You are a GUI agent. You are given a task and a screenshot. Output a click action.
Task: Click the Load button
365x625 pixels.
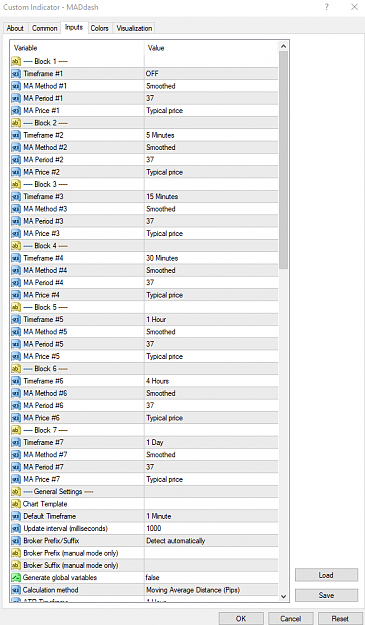(x=326, y=575)
